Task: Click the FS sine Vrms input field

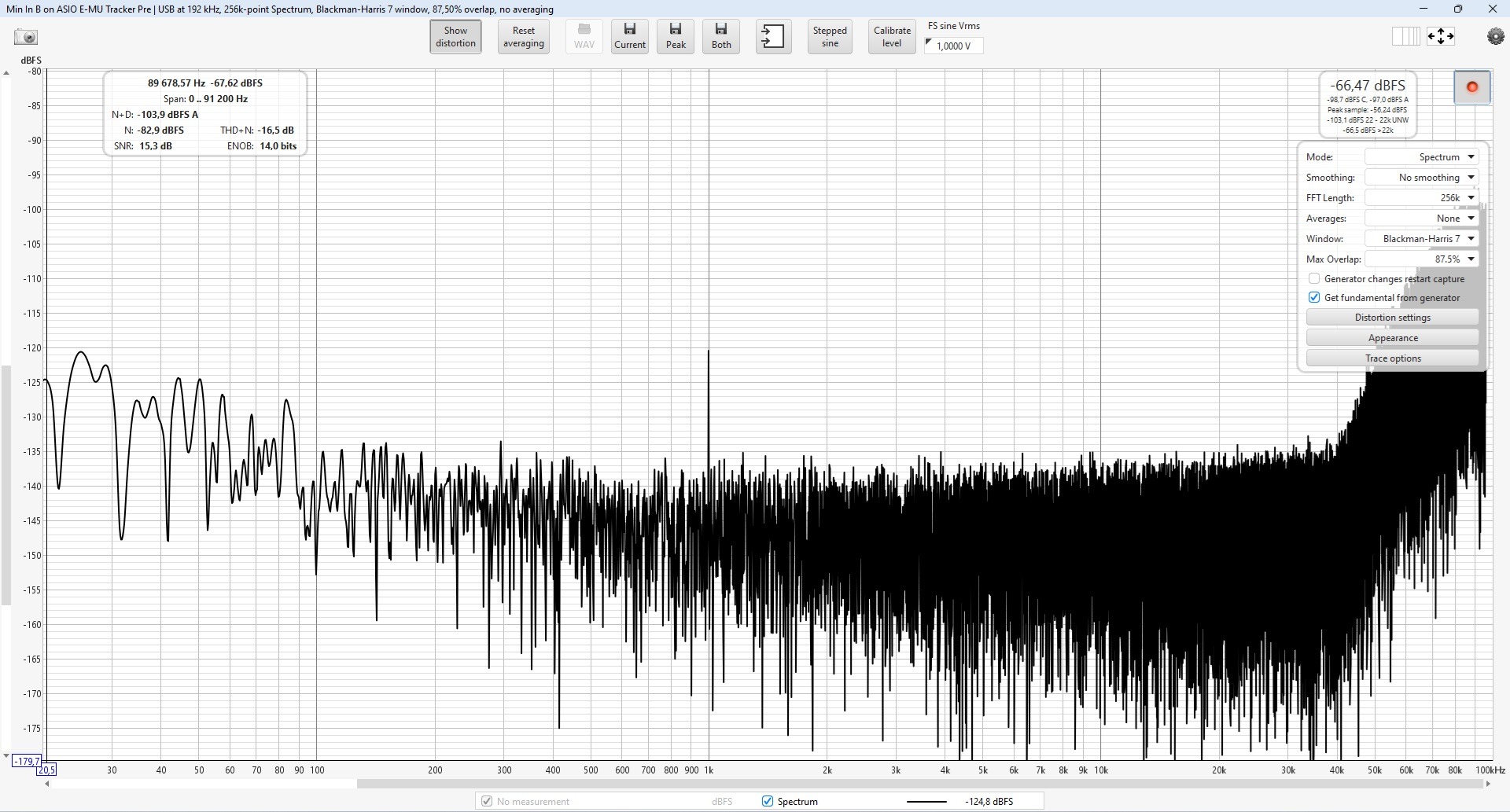Action: tap(953, 46)
